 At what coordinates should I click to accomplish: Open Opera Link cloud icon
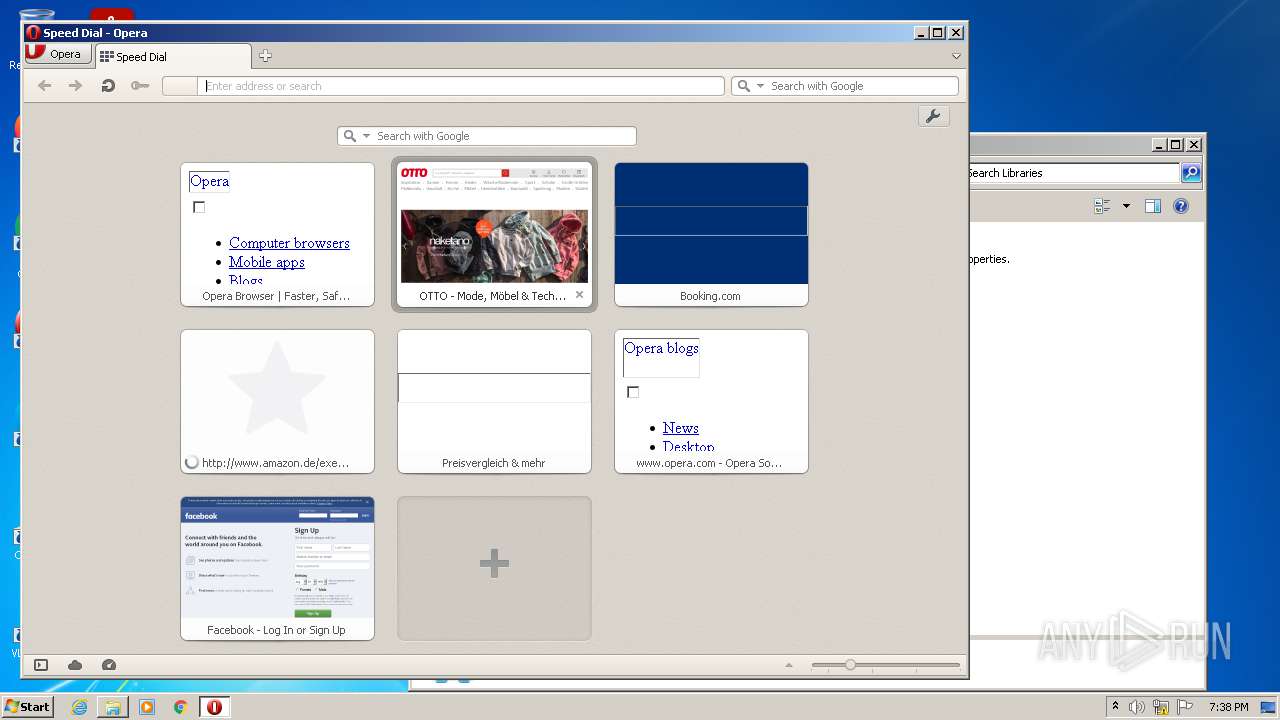click(75, 665)
